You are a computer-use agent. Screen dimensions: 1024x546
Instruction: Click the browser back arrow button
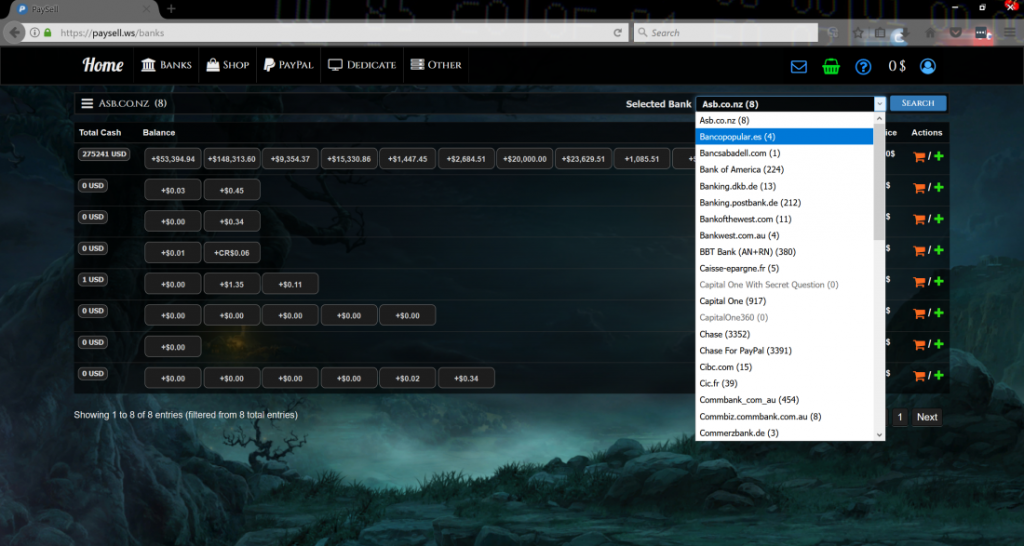click(x=14, y=33)
